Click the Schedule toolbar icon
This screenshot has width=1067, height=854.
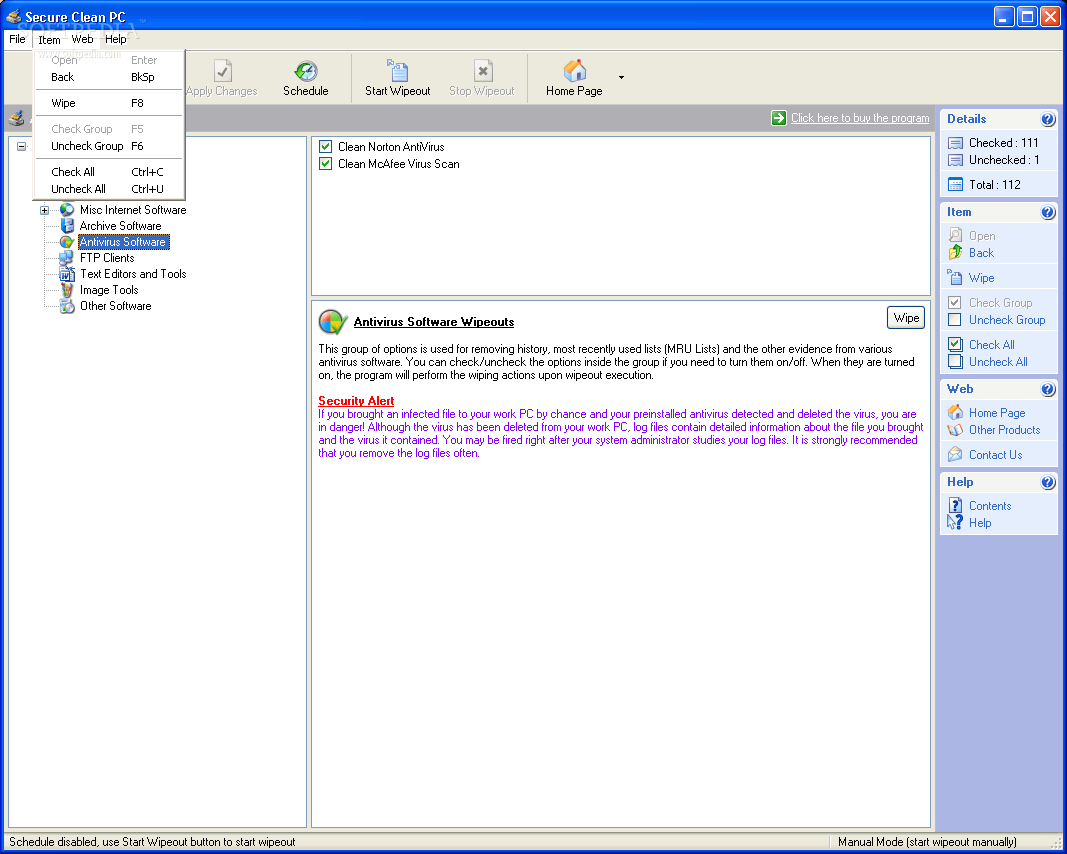click(x=306, y=71)
